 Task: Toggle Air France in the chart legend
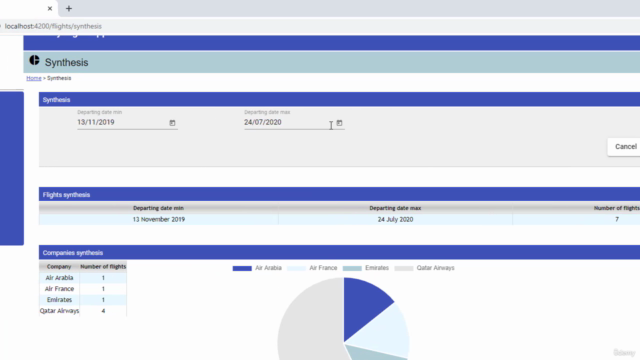[x=312, y=268]
